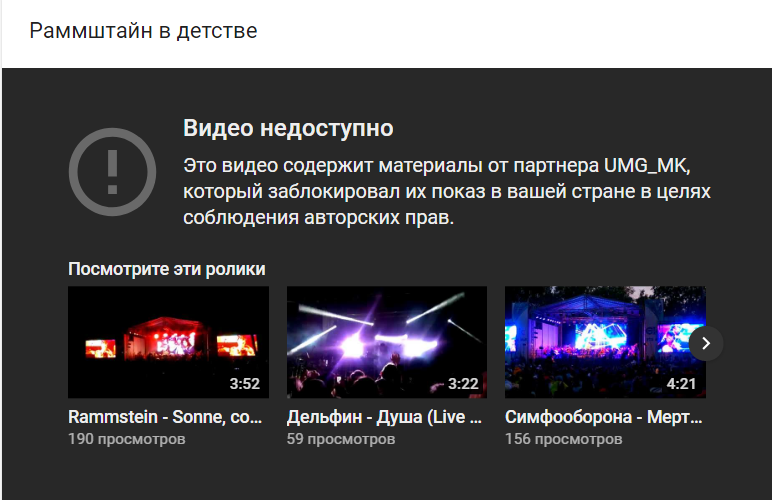
Task: Click the который заблокировал их показ text line
Action: click(447, 191)
